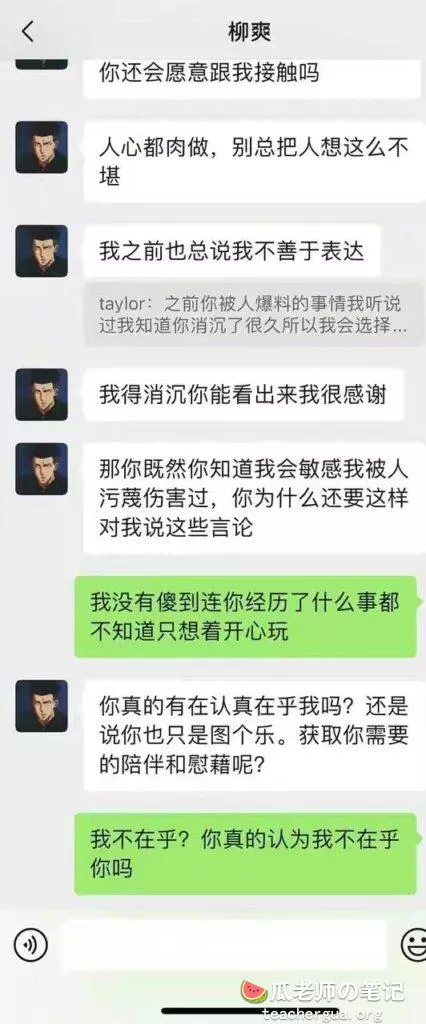The image size is (426, 1024).
Task: Select the 你真的有在认真在乎我吗 bubble
Action: [x=254, y=735]
